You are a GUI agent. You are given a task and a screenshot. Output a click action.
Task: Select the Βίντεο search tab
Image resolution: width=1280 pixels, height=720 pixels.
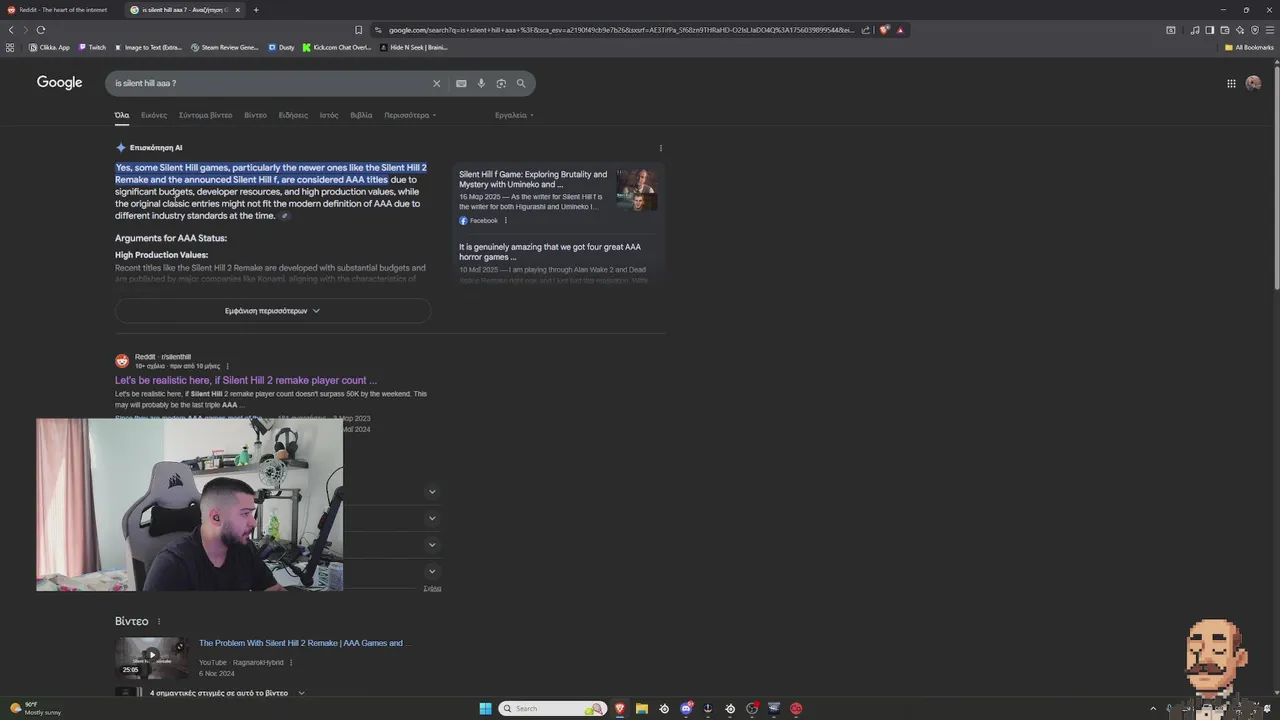255,115
